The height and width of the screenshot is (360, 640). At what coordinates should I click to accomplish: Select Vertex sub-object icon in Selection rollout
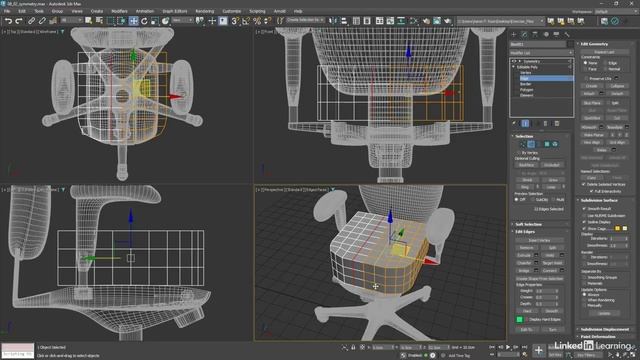click(x=523, y=144)
